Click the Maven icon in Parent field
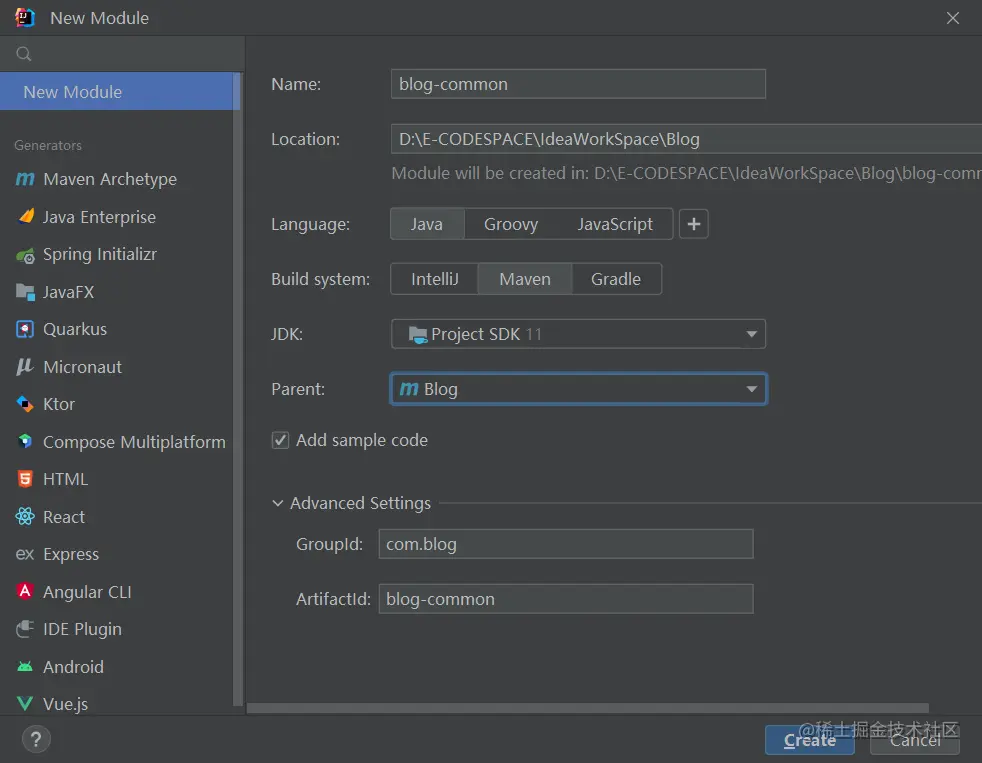The width and height of the screenshot is (982, 763). coord(409,389)
